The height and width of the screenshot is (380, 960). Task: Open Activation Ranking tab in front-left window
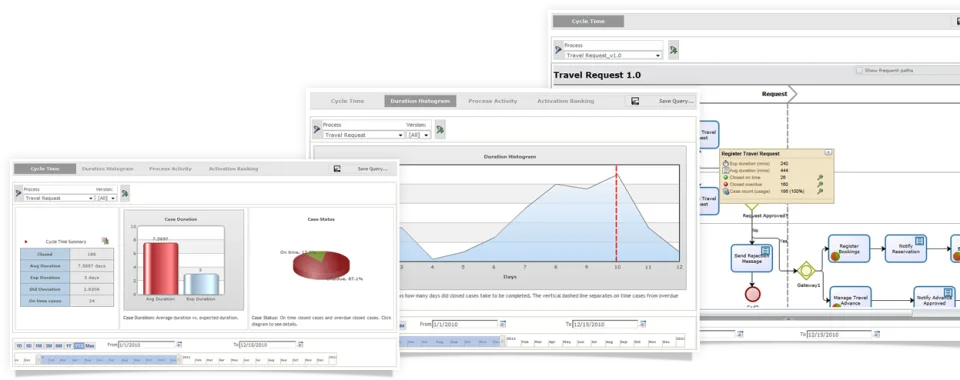233,168
